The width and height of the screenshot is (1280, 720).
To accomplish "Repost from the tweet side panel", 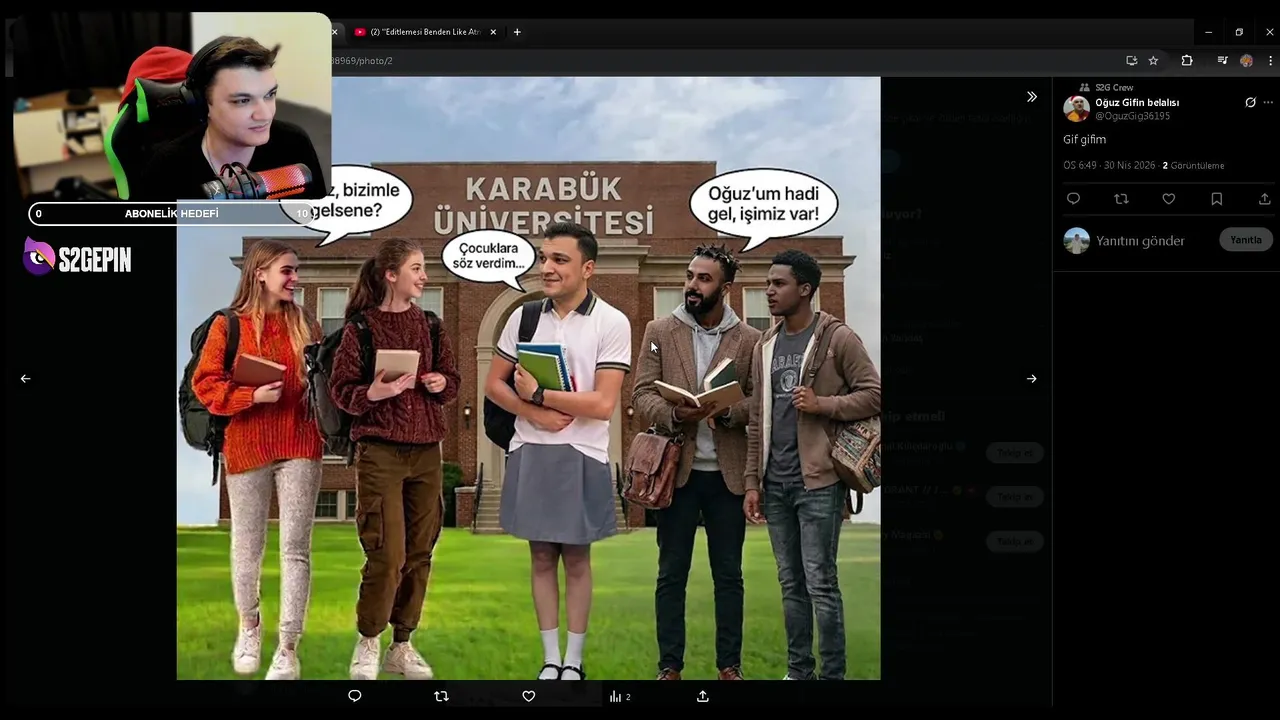I will click(x=1121, y=199).
